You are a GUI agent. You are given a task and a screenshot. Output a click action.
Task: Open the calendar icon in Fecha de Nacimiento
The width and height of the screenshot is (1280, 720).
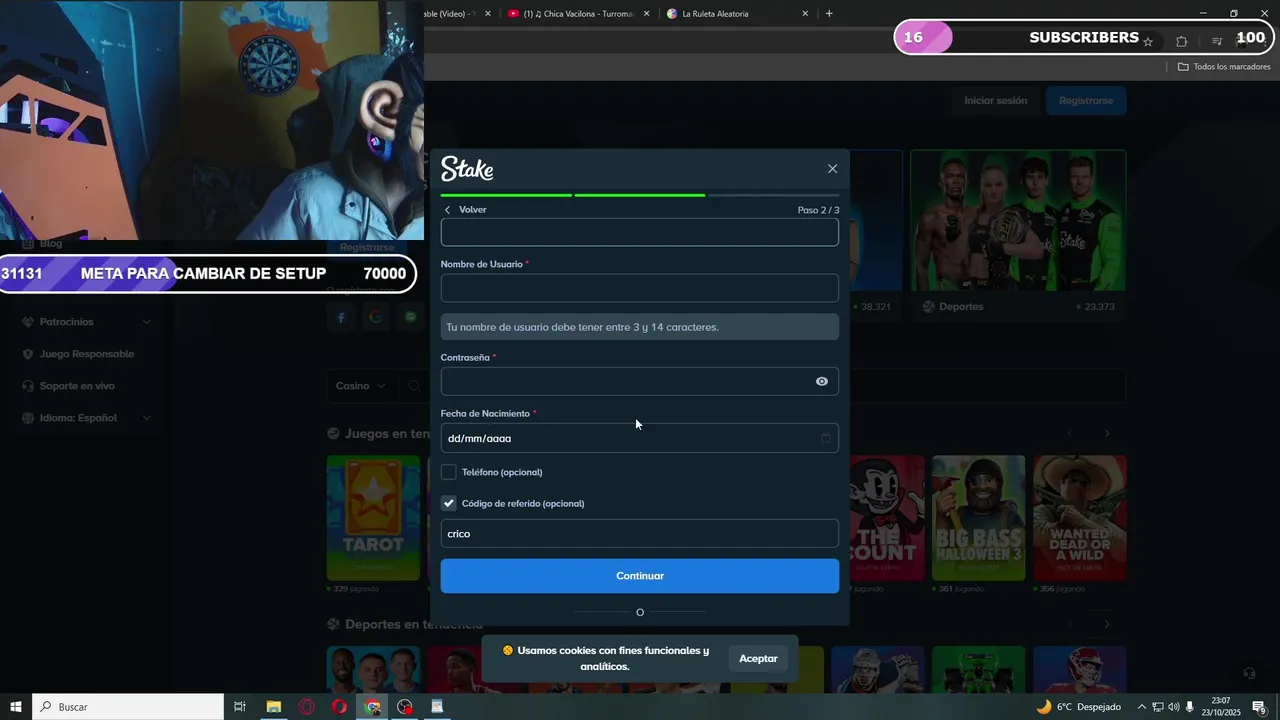[826, 438]
